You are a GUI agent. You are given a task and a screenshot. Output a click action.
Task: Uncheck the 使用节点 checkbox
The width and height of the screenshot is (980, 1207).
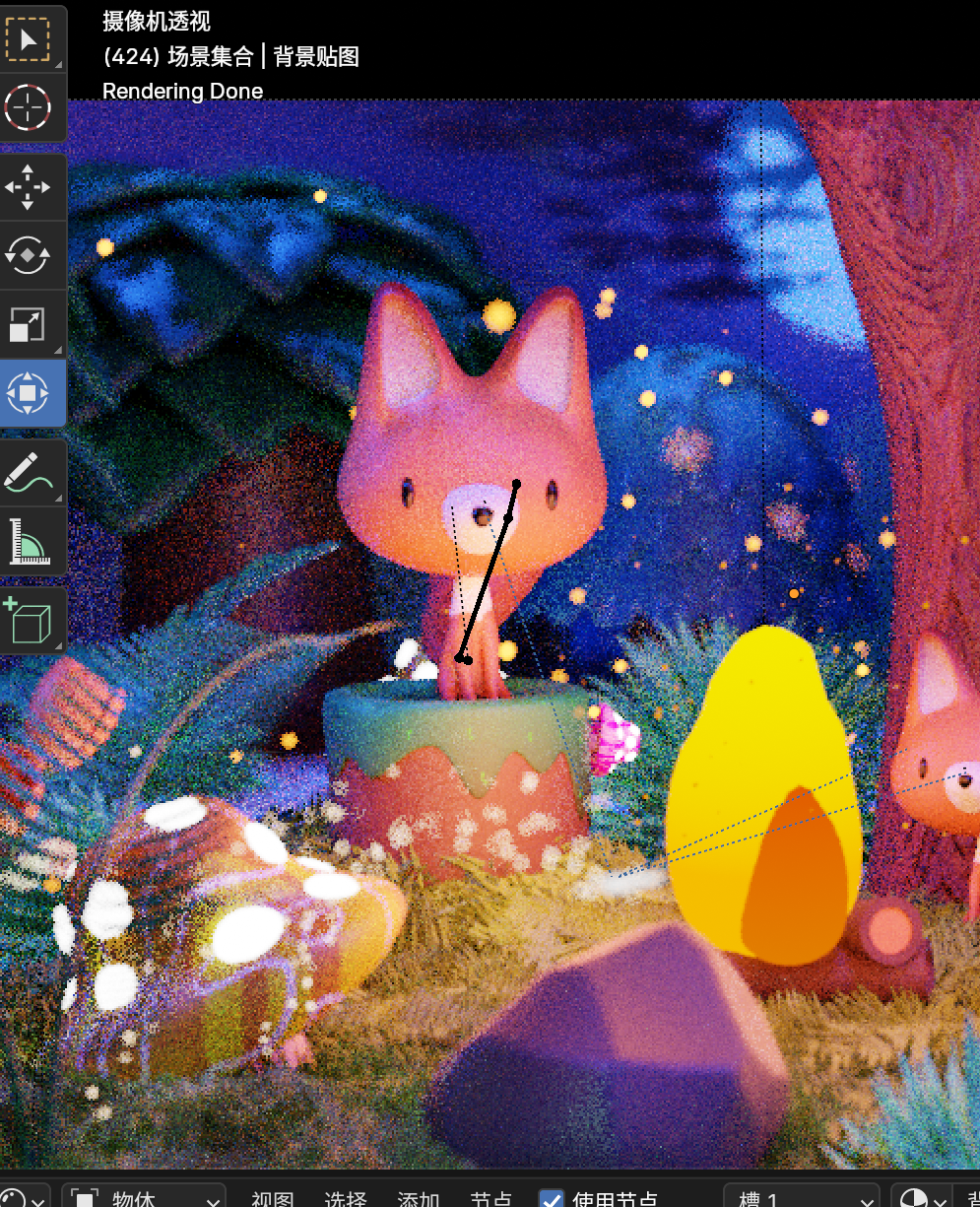point(552,1199)
